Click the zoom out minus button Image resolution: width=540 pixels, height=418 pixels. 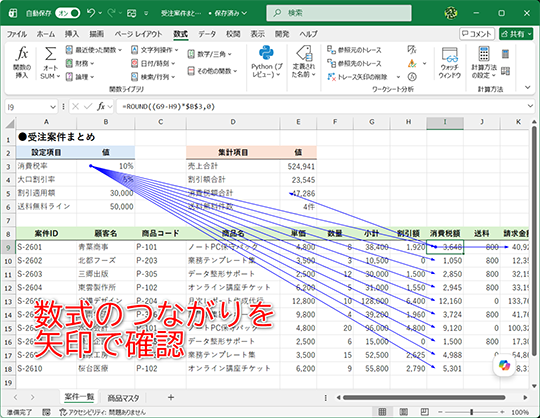(x=440, y=412)
